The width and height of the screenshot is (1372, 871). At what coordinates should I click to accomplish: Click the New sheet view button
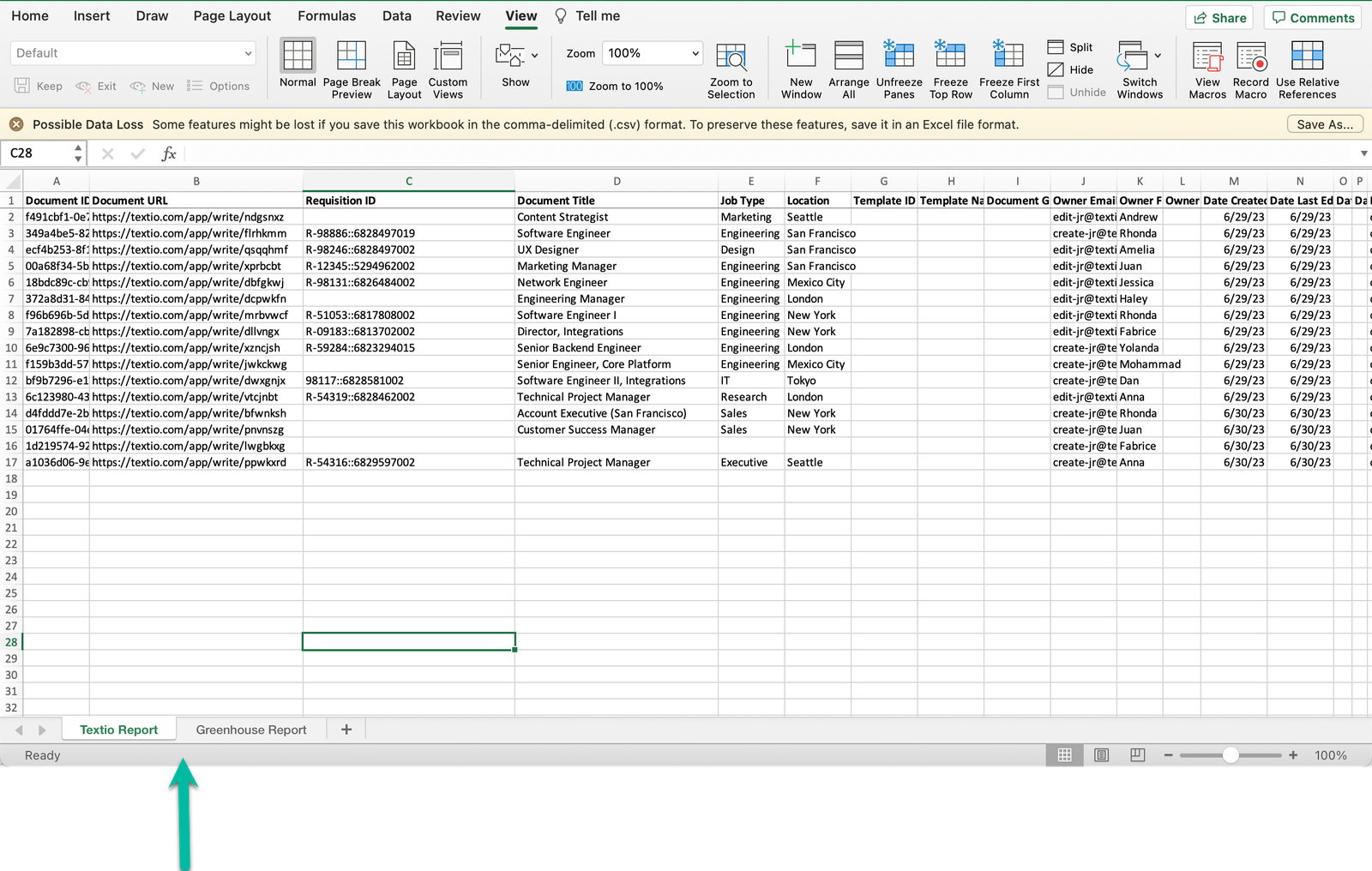click(x=152, y=86)
